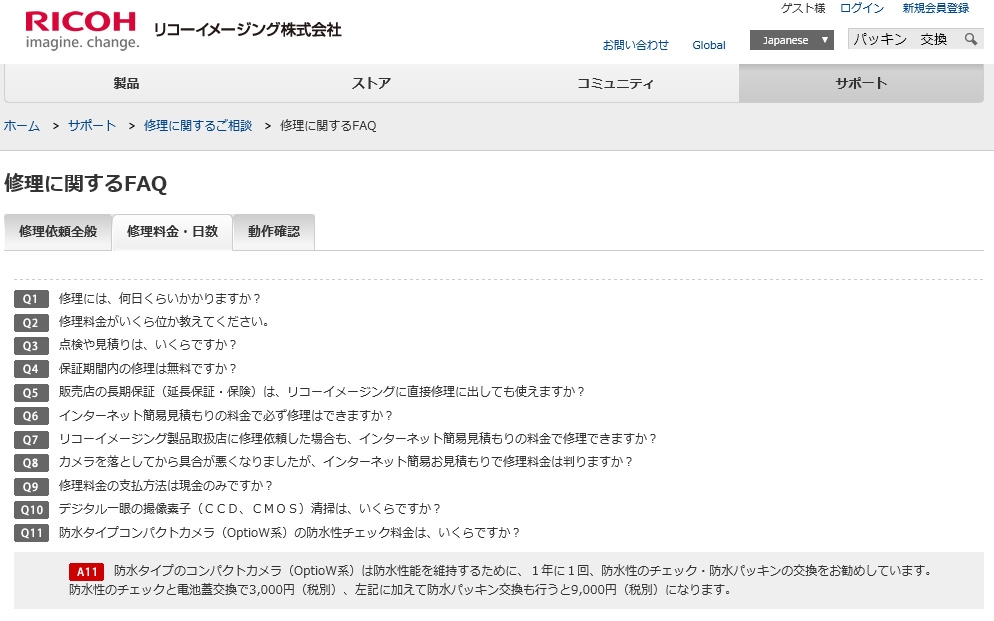Click the Q8 badge icon
The width and height of the screenshot is (994, 621).
tap(31, 463)
